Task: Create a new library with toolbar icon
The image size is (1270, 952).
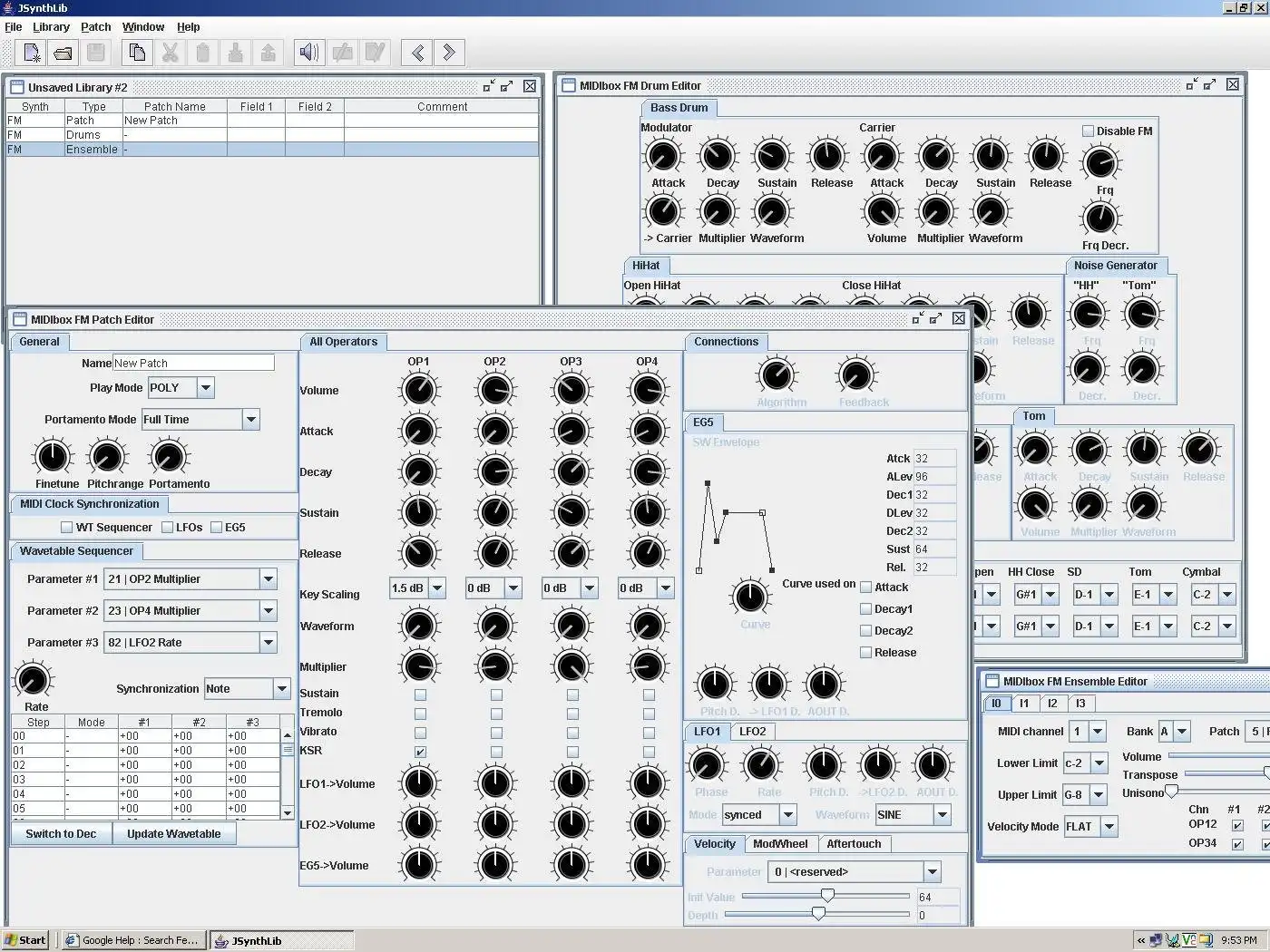Action: (32, 53)
